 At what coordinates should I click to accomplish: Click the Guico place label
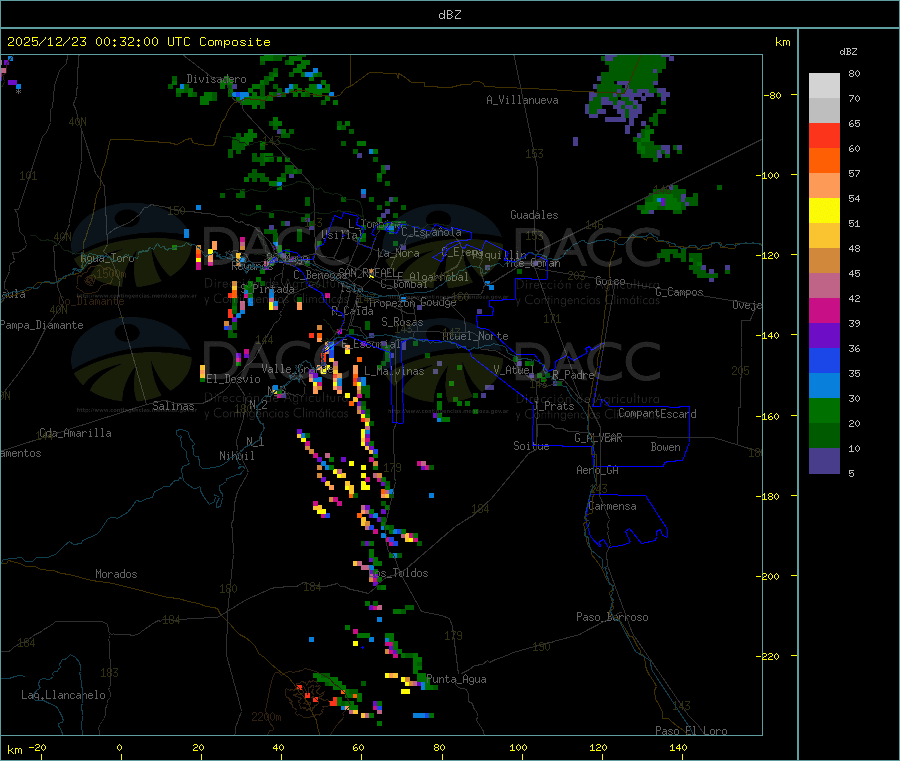(x=610, y=281)
